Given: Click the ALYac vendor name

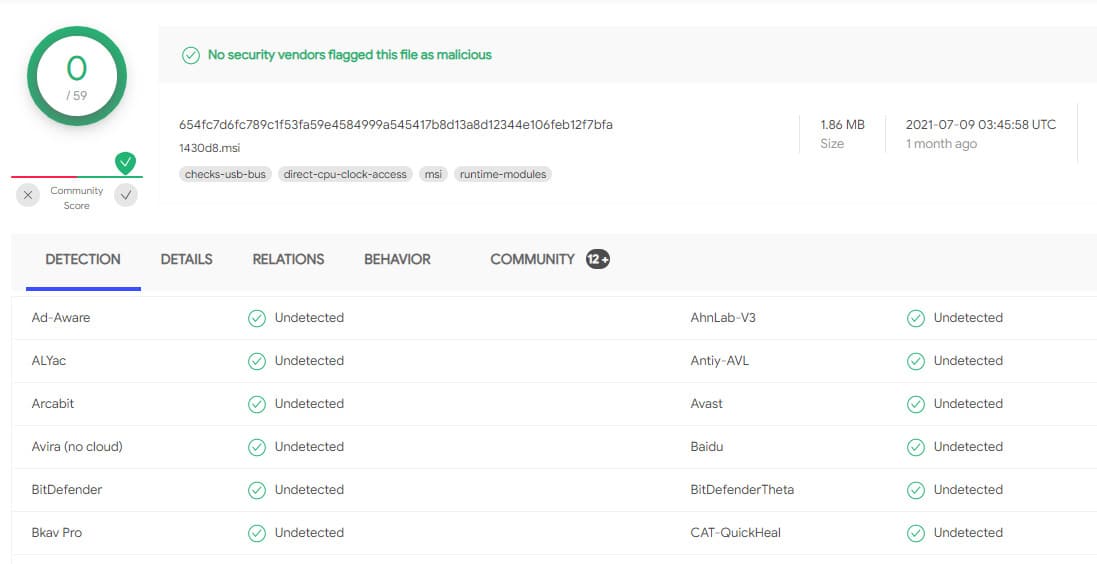Looking at the screenshot, I should [49, 361].
